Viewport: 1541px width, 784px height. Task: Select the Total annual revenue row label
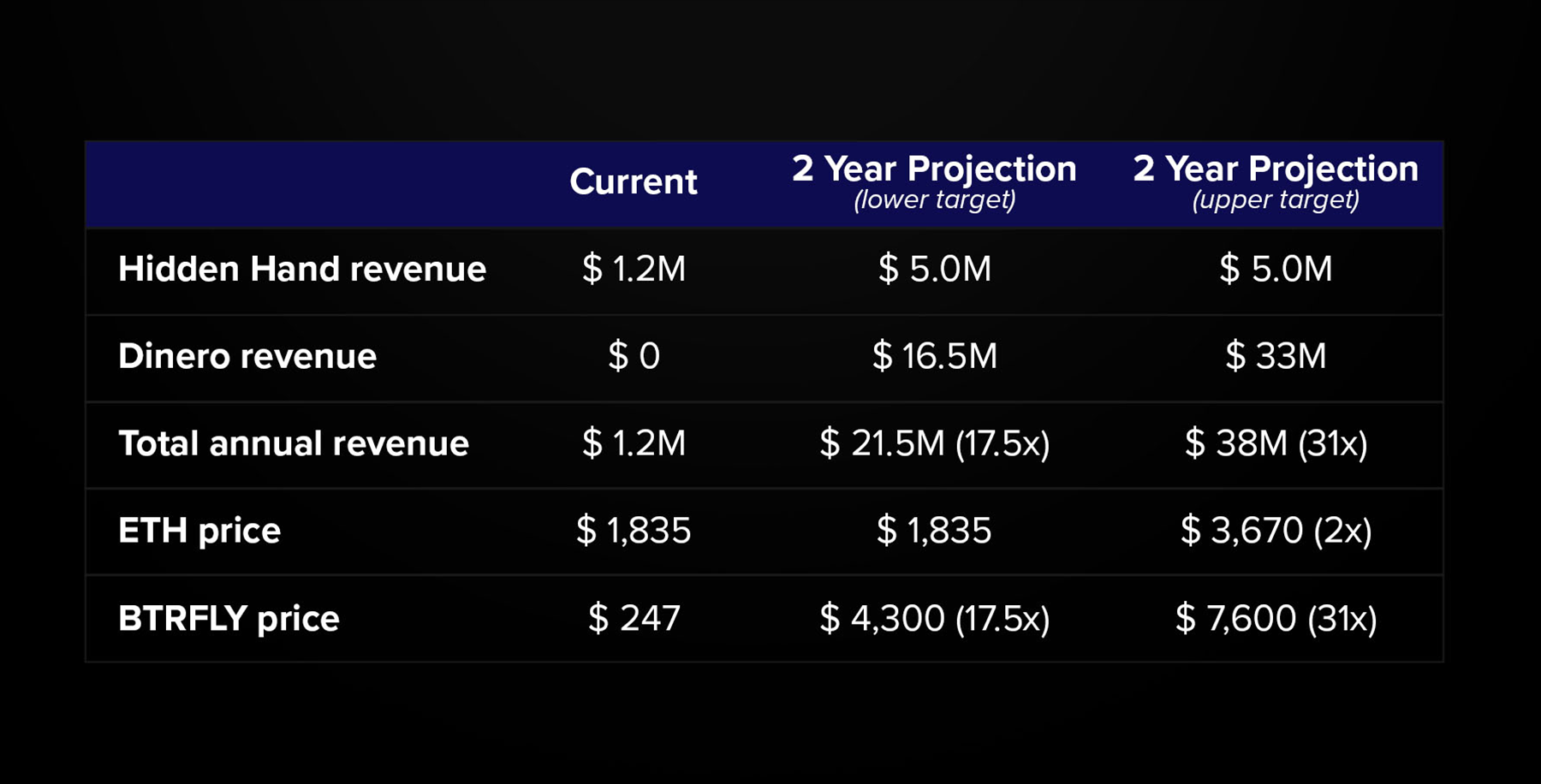click(293, 444)
